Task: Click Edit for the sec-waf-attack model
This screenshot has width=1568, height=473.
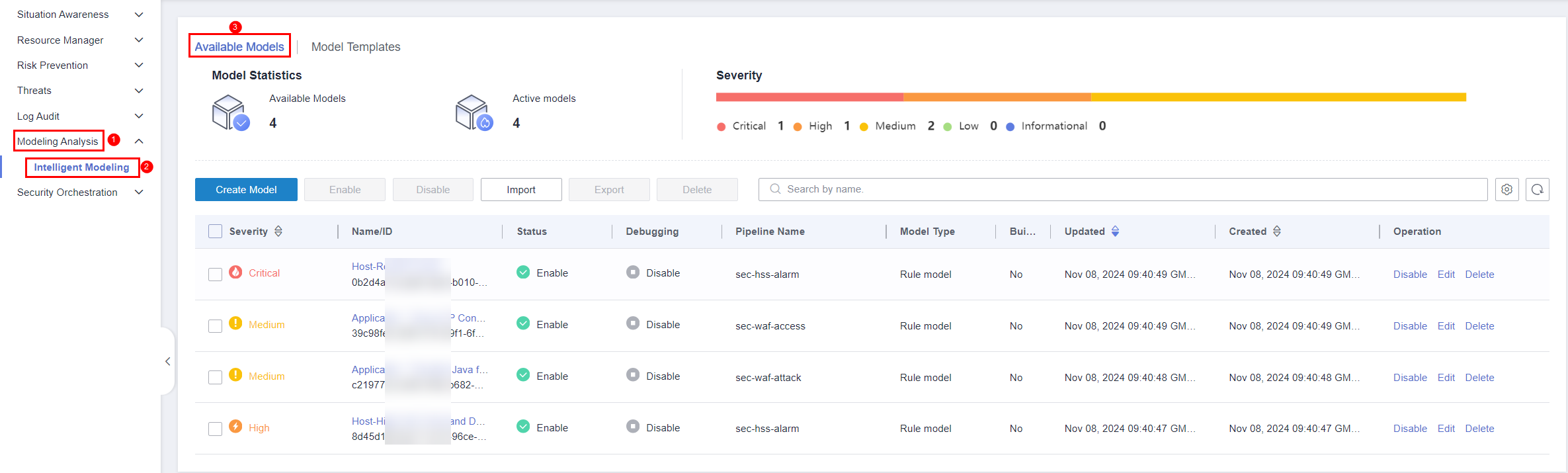Action: click(1446, 378)
